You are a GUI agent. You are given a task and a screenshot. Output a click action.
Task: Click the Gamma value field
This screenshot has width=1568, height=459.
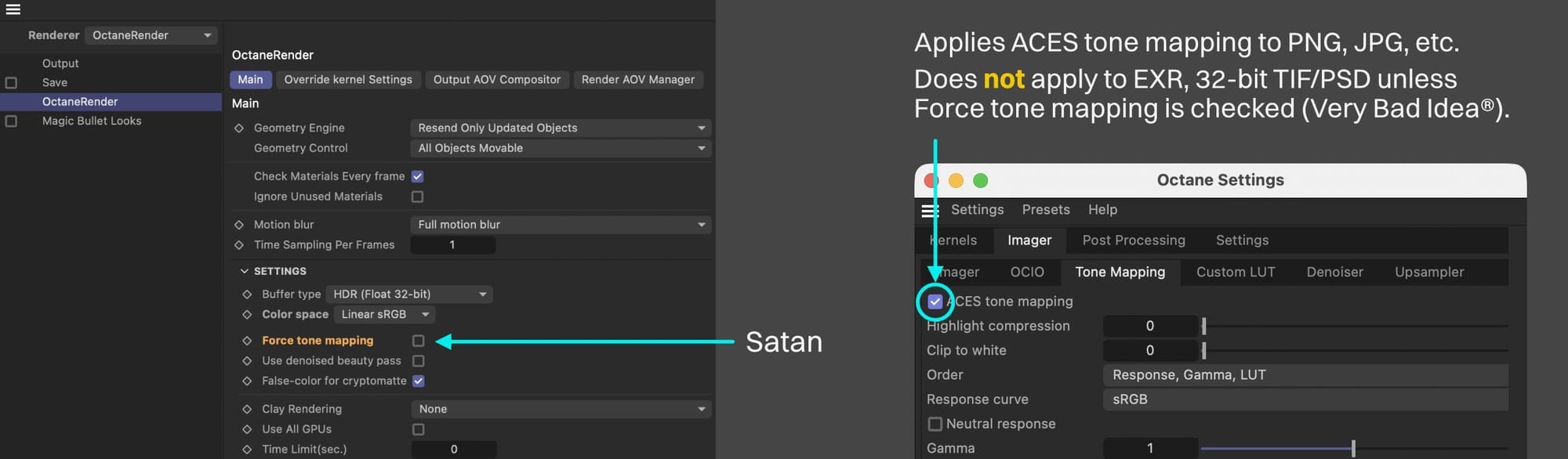click(1150, 448)
